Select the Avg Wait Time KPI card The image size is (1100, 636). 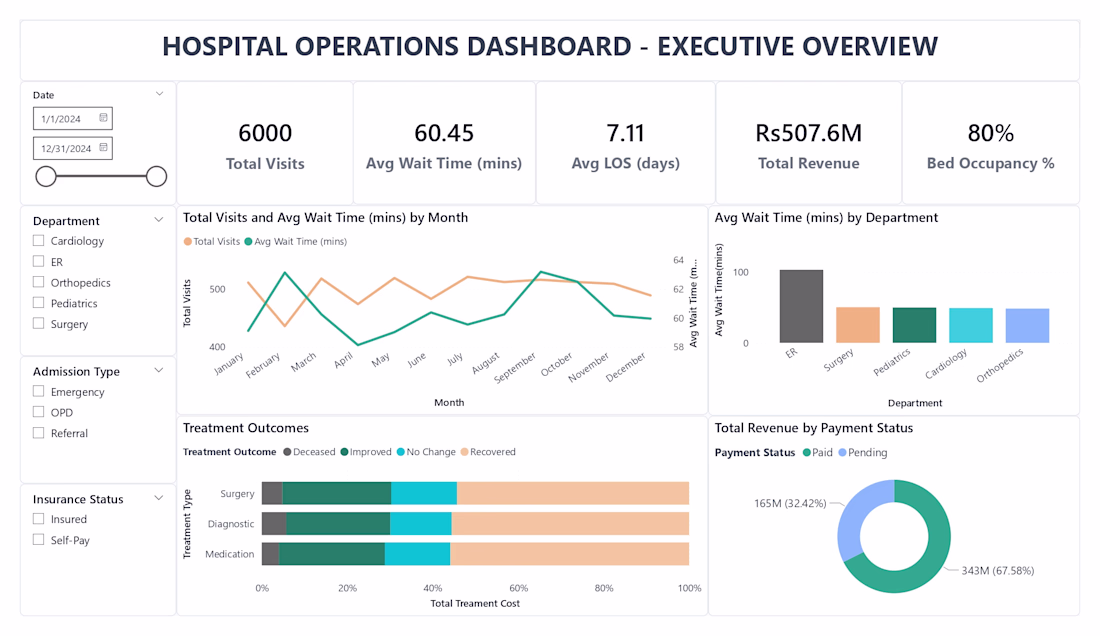click(x=444, y=143)
